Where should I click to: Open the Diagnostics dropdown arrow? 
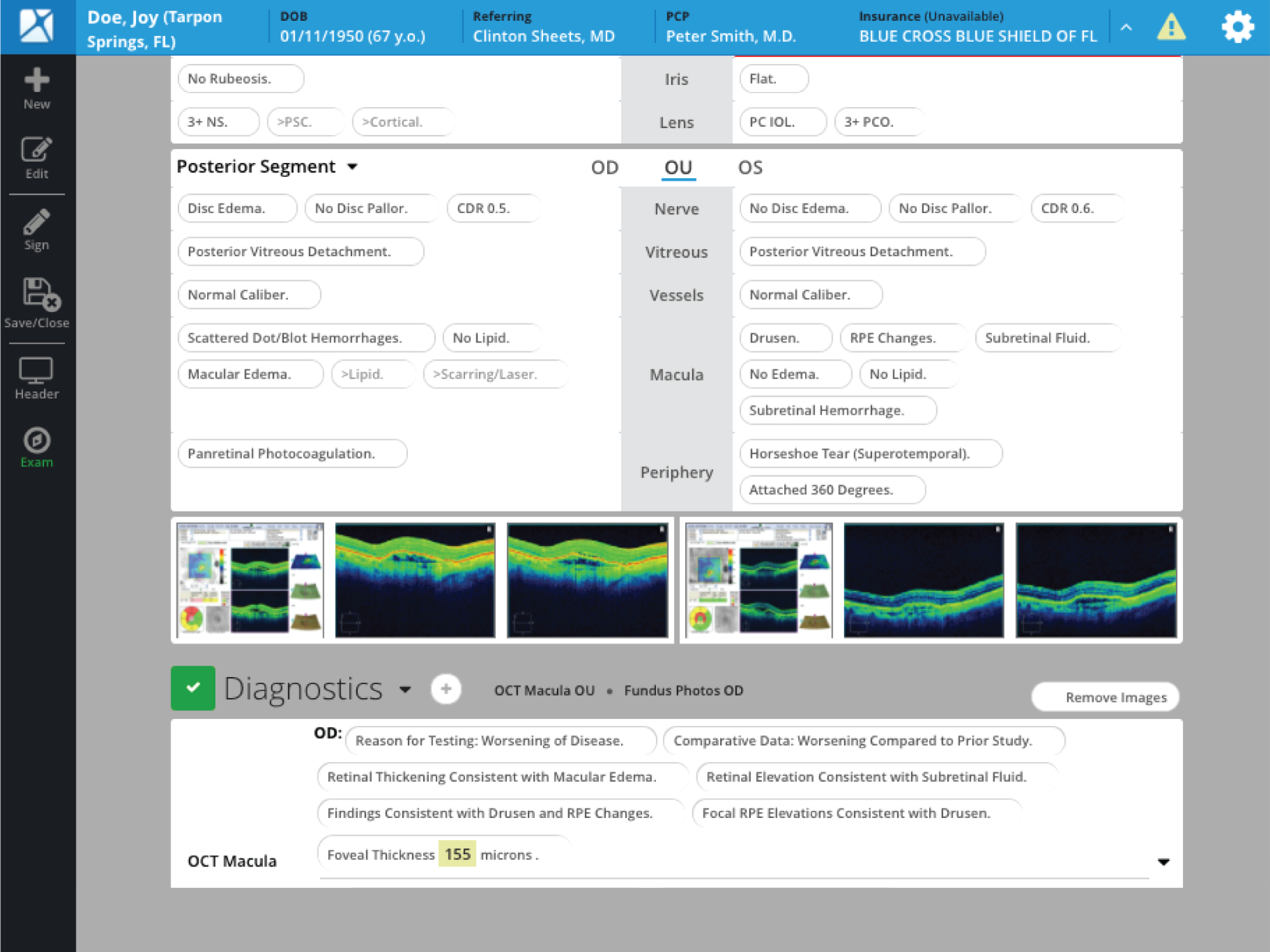[405, 689]
